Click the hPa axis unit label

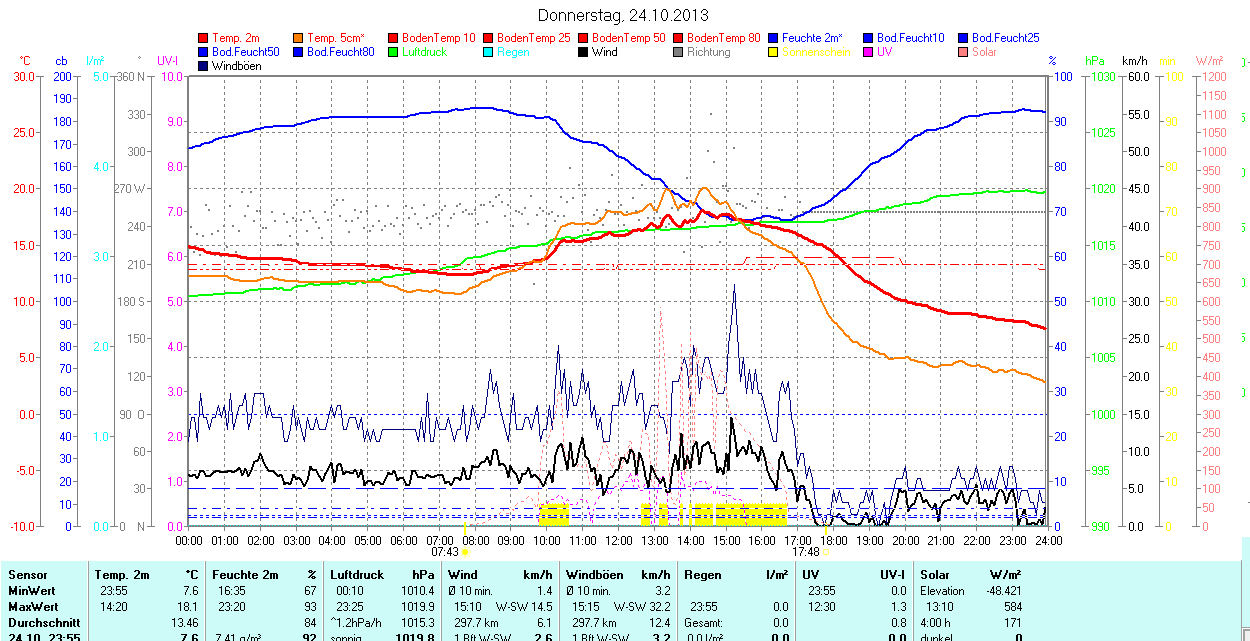[1095, 62]
